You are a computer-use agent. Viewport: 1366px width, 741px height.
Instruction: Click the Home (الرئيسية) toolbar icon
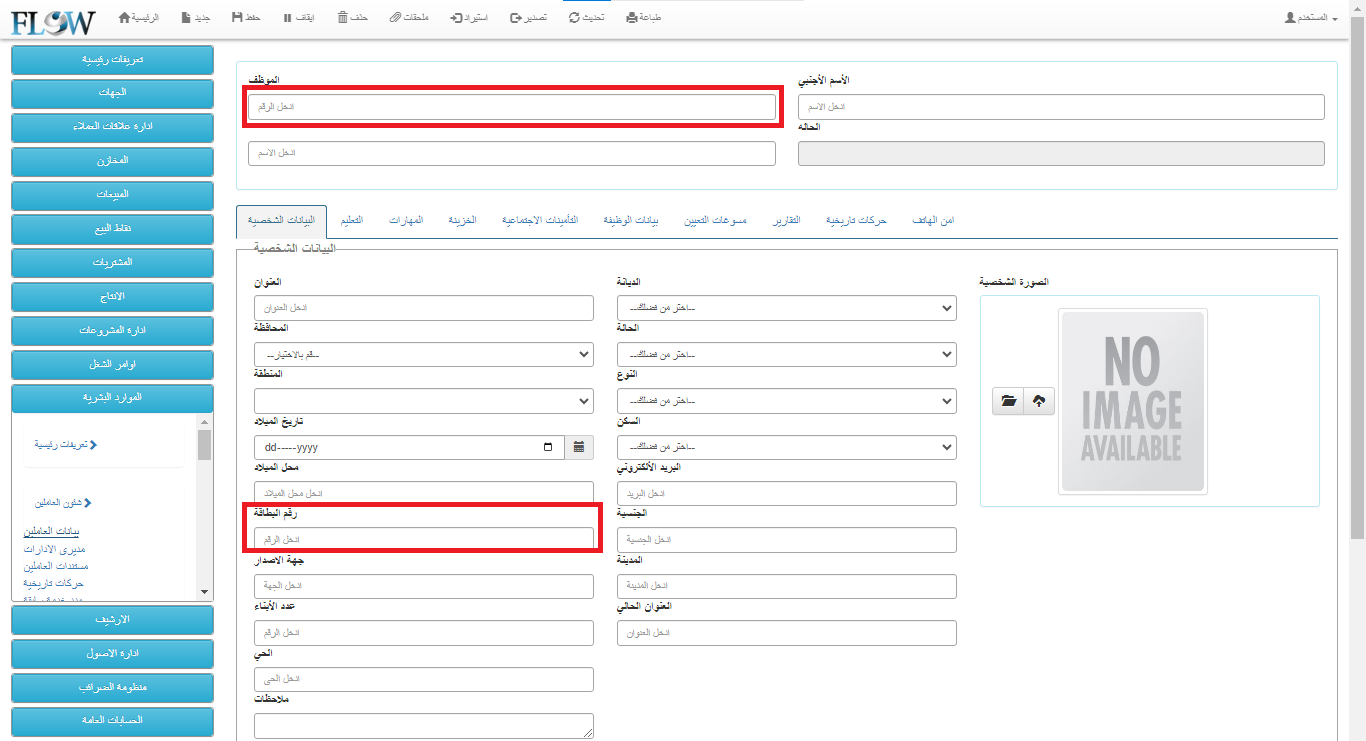[124, 18]
